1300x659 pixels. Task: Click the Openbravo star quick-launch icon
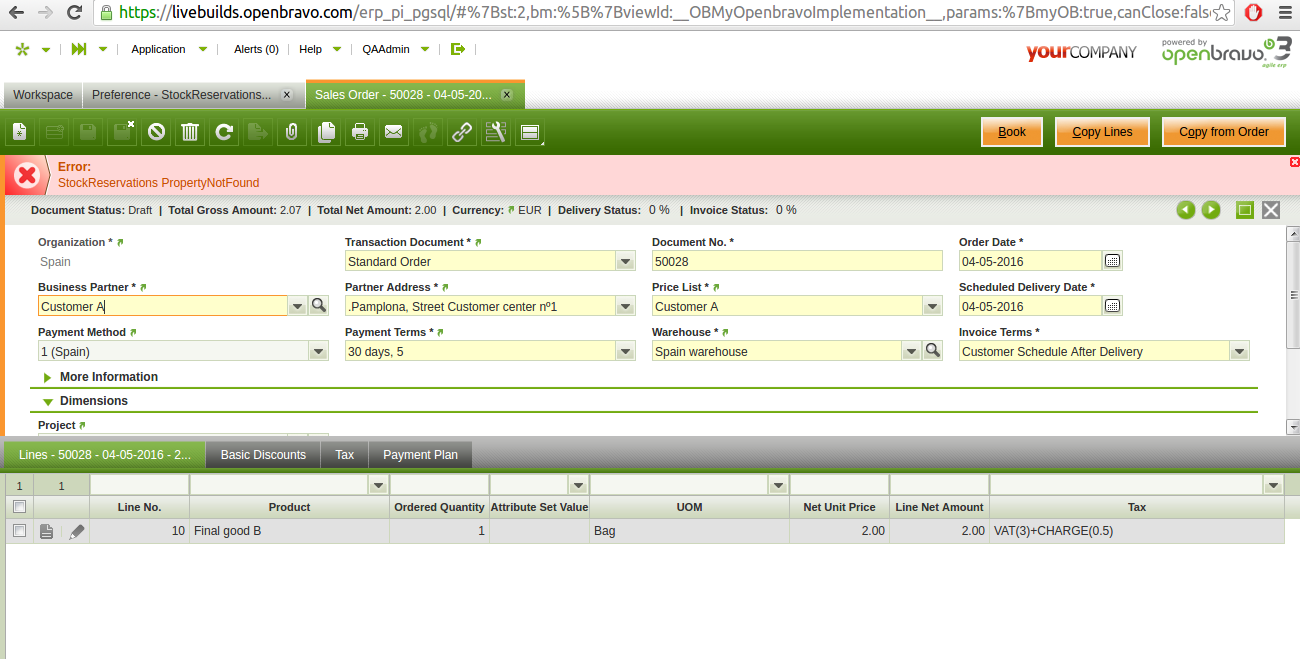tap(23, 49)
